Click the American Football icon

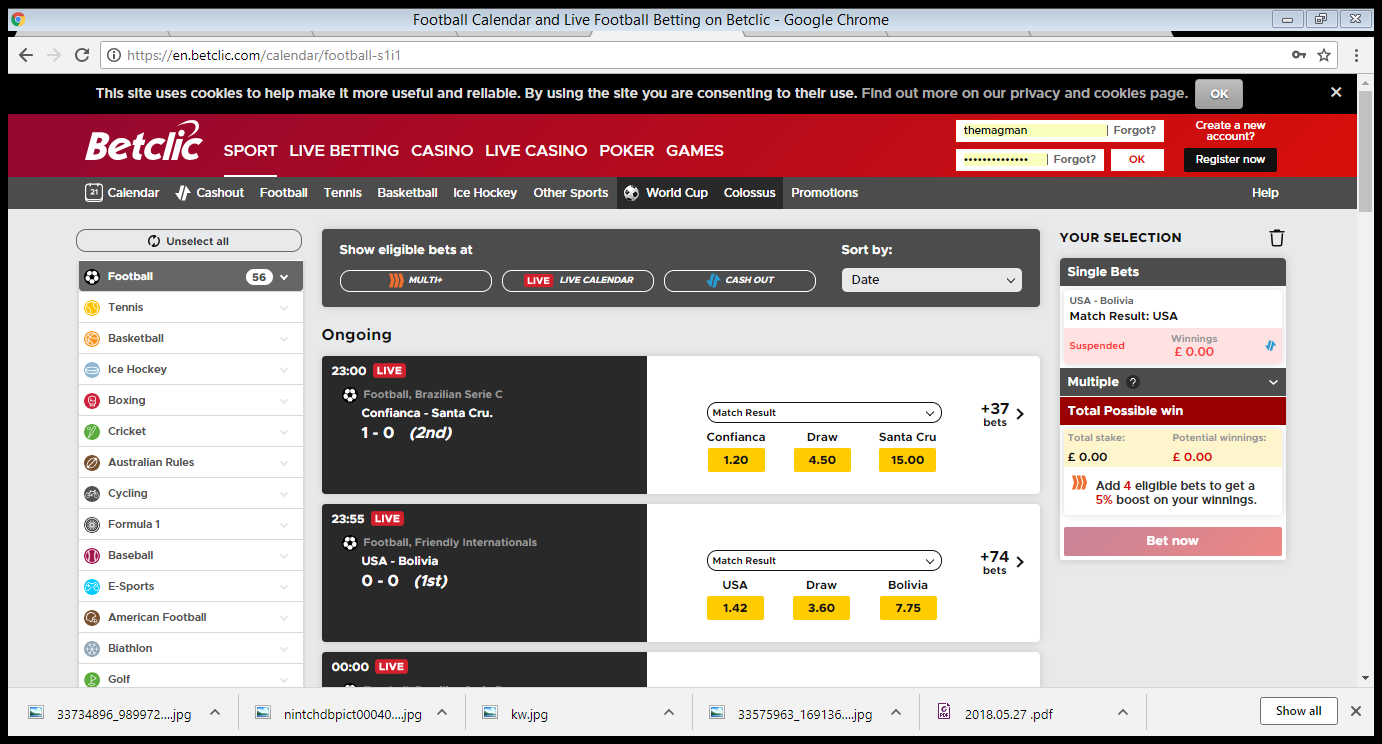click(x=92, y=617)
